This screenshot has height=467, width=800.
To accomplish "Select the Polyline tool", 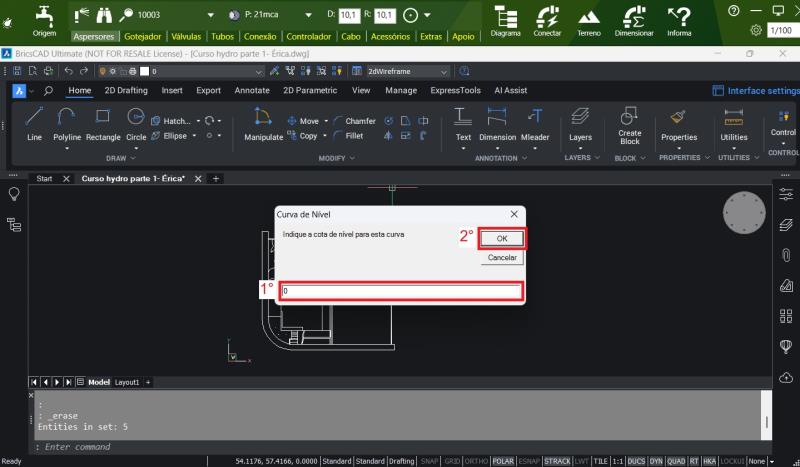I will 67,124.
